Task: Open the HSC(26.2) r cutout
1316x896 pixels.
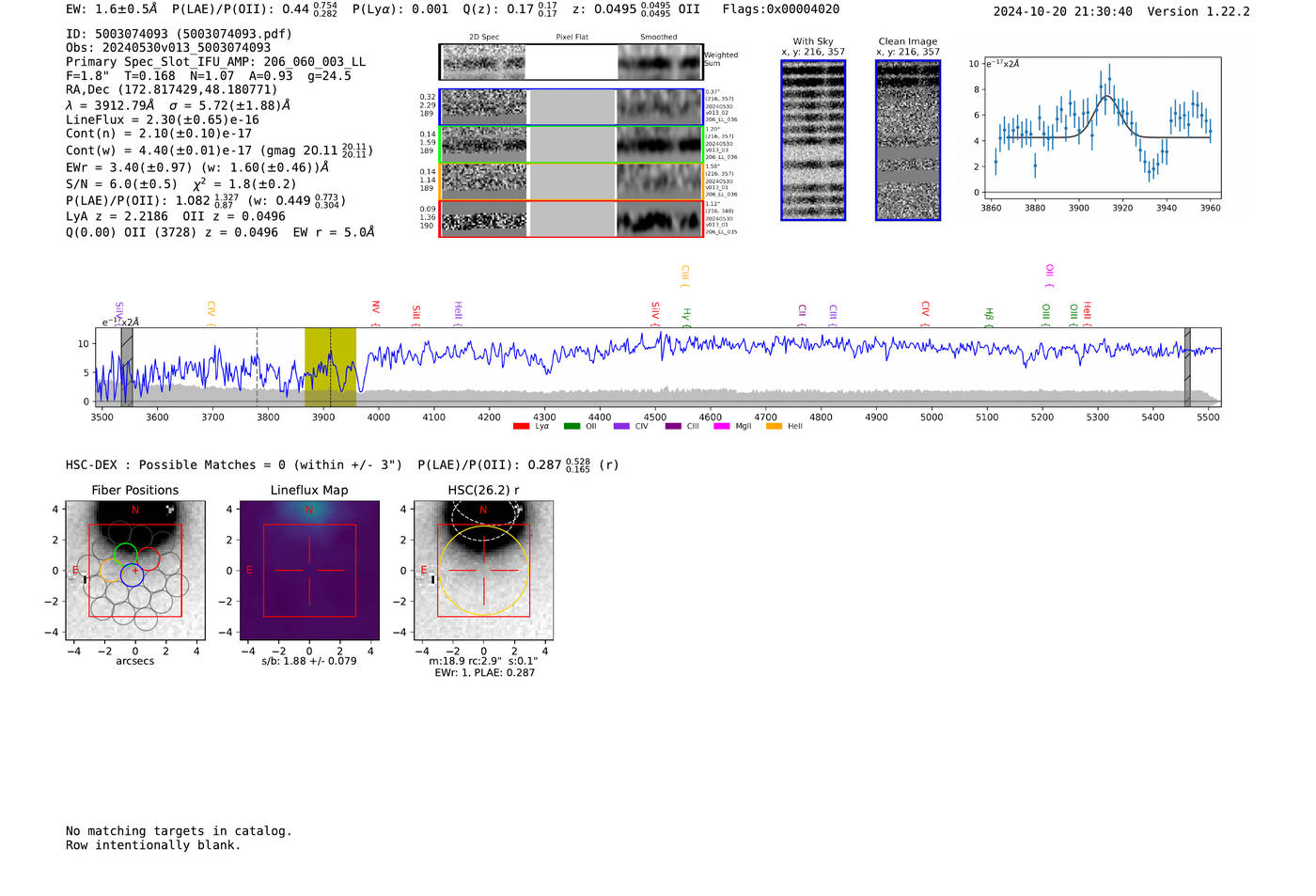Action: [x=483, y=571]
